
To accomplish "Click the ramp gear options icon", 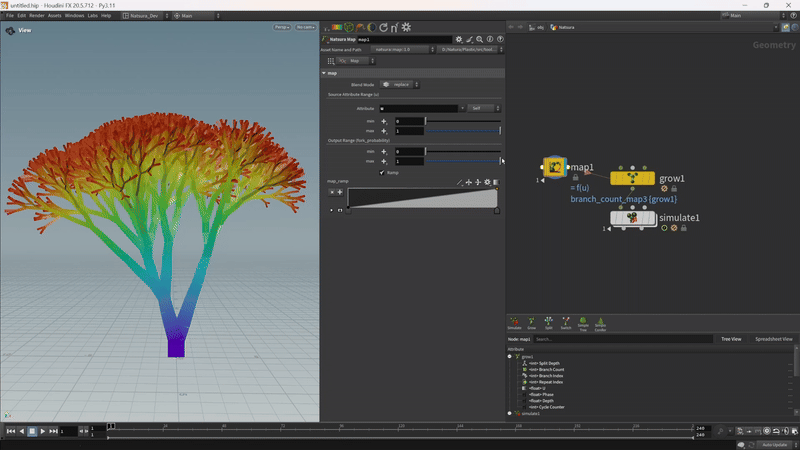I will pyautogui.click(x=487, y=182).
